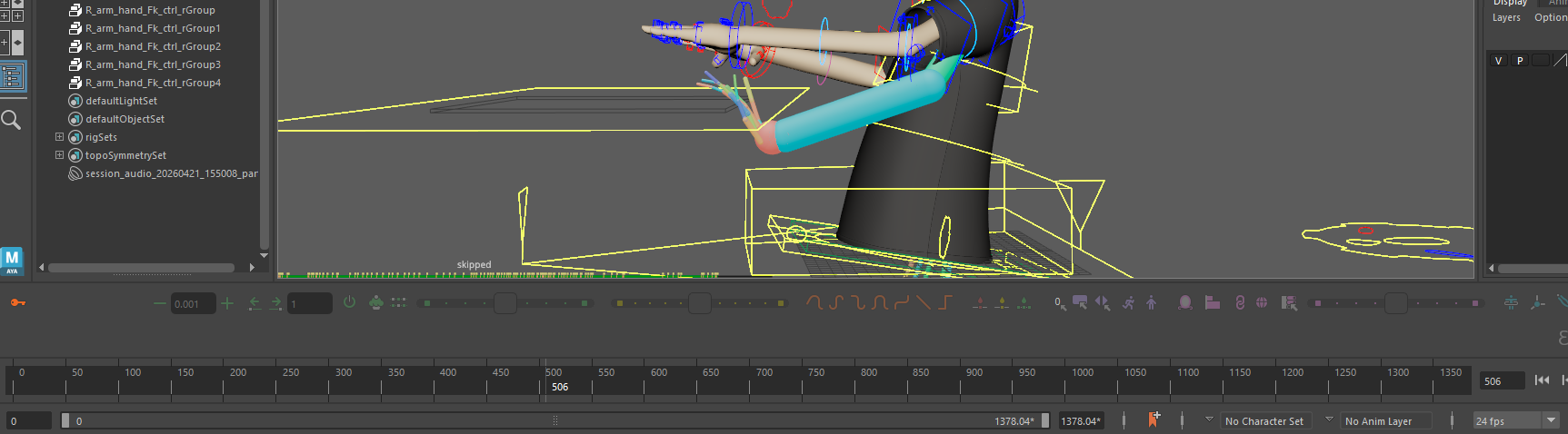
Task: Click the purple running figure icon
Action: (x=1128, y=303)
